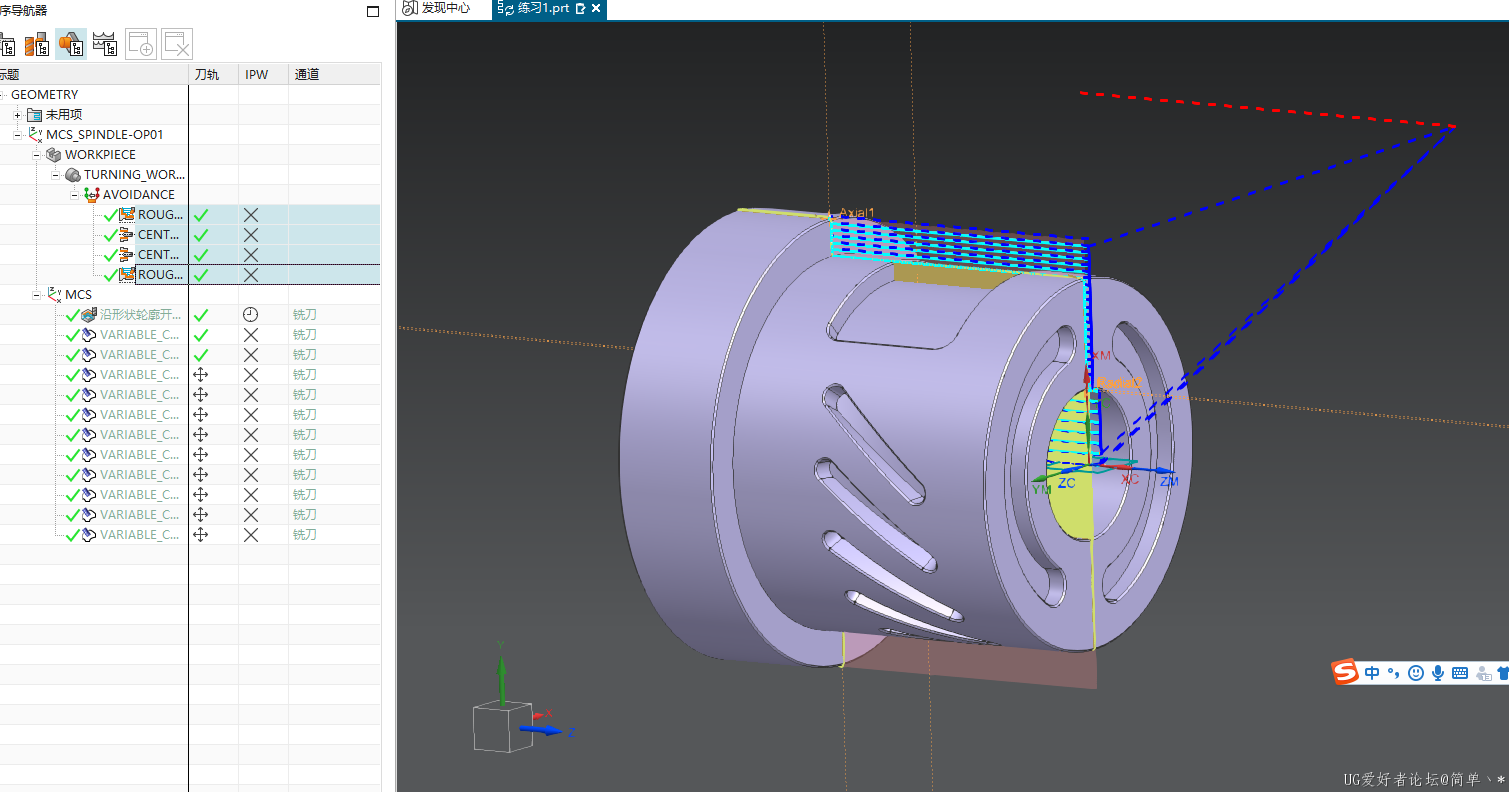Click the MCS coordinate system icon
Screen dimensions: 1509x792
coord(54,295)
